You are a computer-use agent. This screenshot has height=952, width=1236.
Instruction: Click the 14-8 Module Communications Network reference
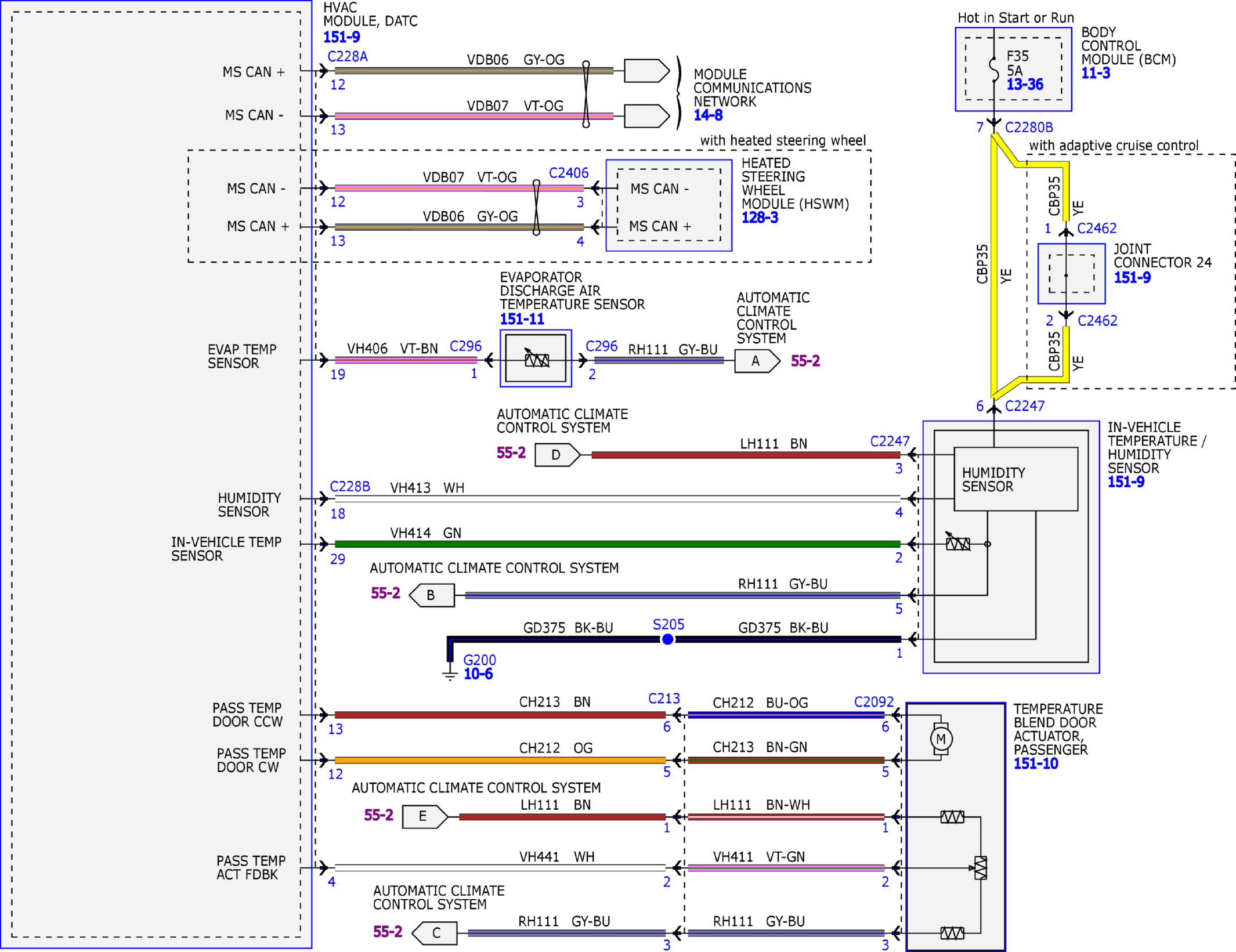708,115
